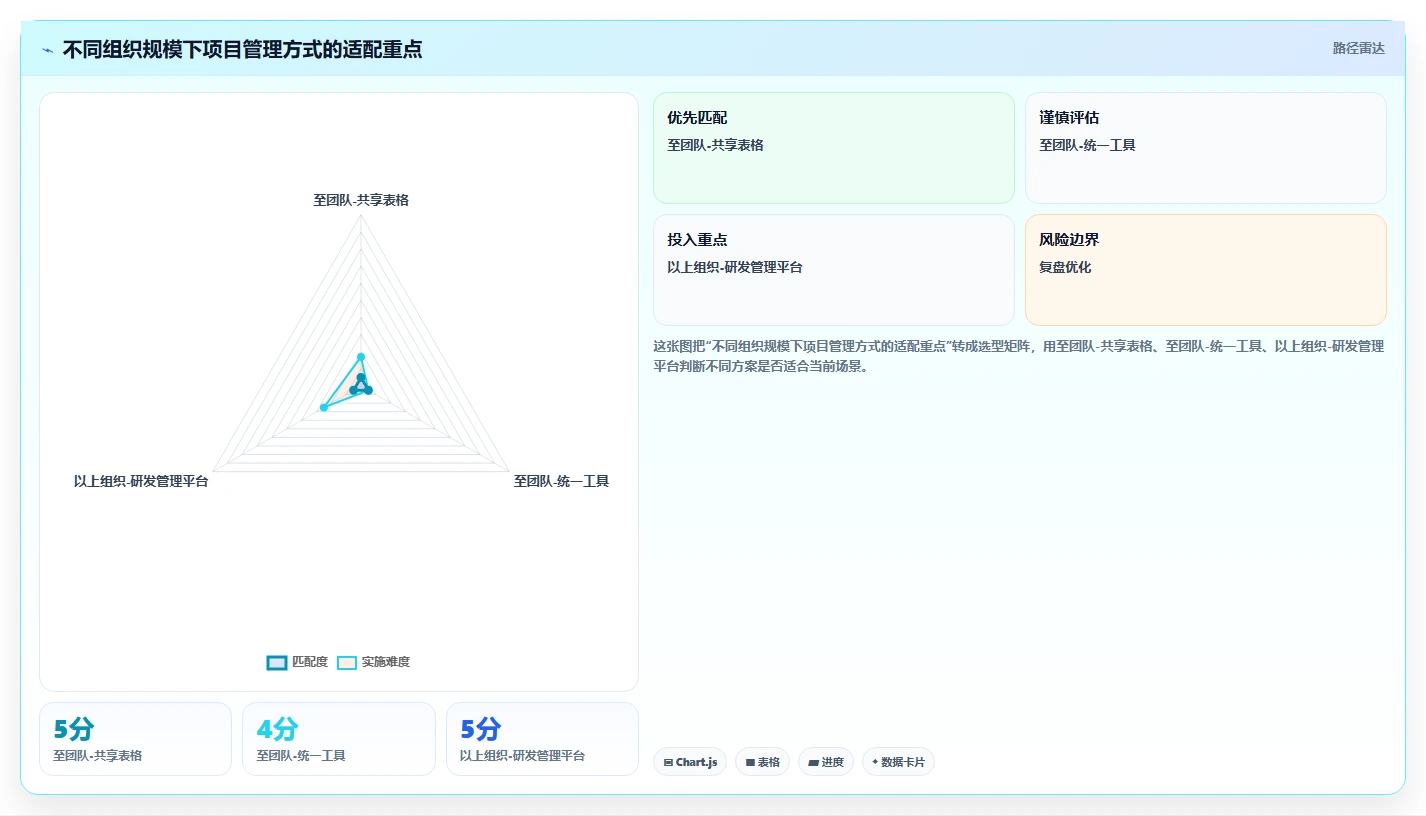Click the lightning icon beside the page title
Screen dimensions: 1426x816
coord(48,50)
